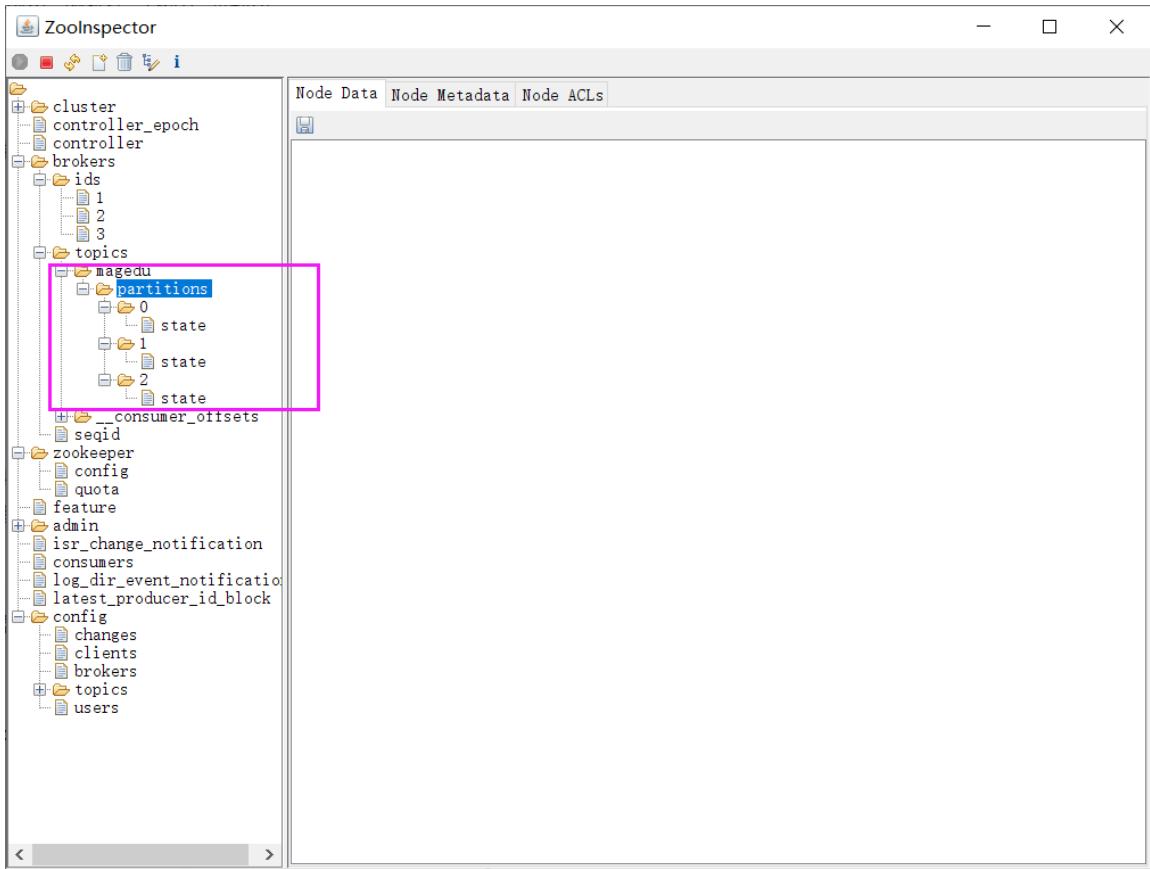Select the controller node label
Viewport: 1150px width, 869px height.
click(98, 143)
